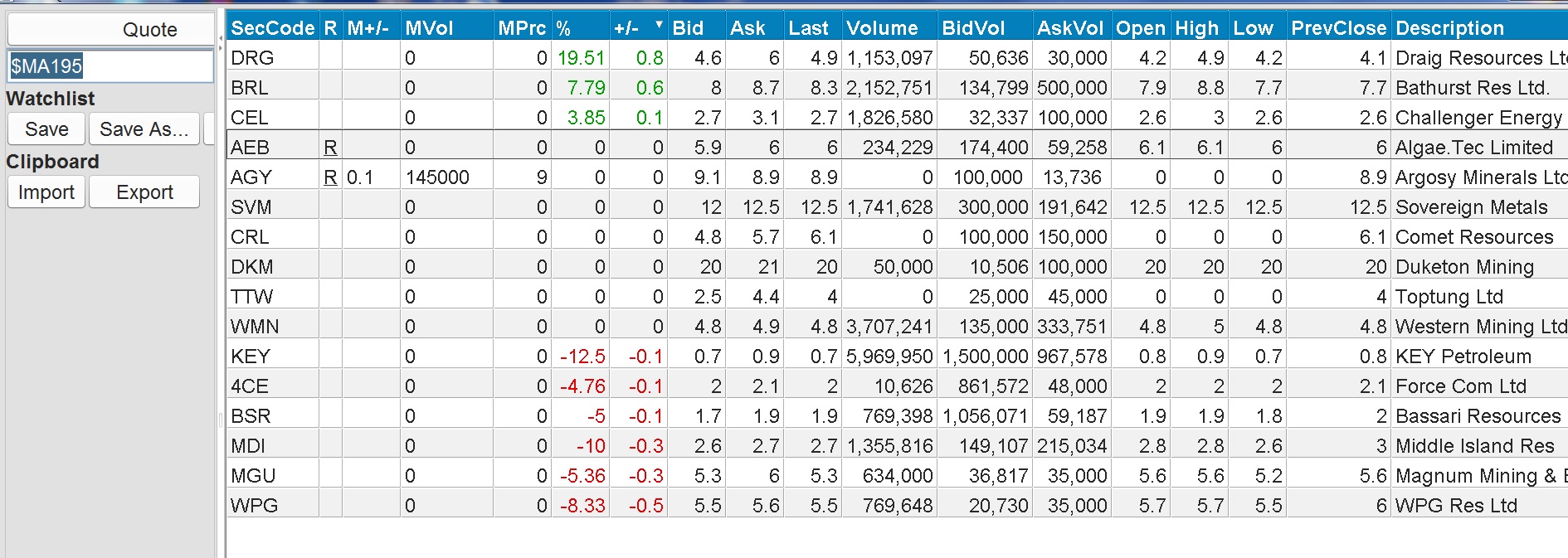1568x558 pixels.
Task: Click the Challenger Energy description
Action: click(1478, 118)
